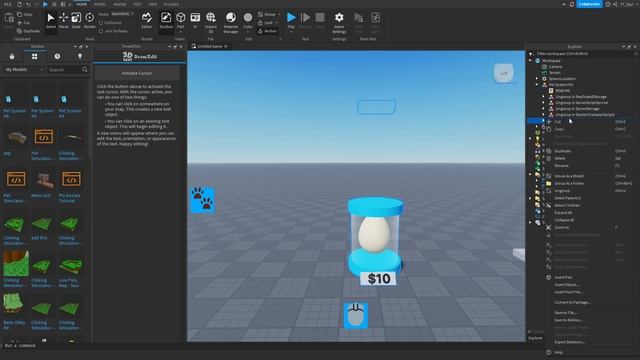The width and height of the screenshot is (640, 360).
Task: Click Explorer filter workspace field
Action: (584, 53)
